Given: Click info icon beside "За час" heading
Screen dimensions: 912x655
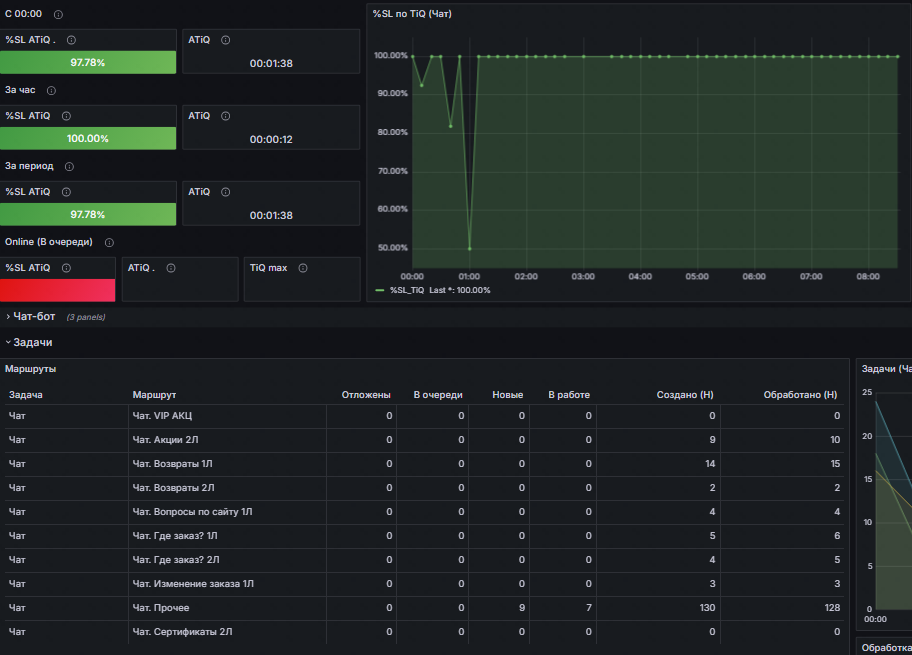Looking at the screenshot, I should (x=51, y=91).
